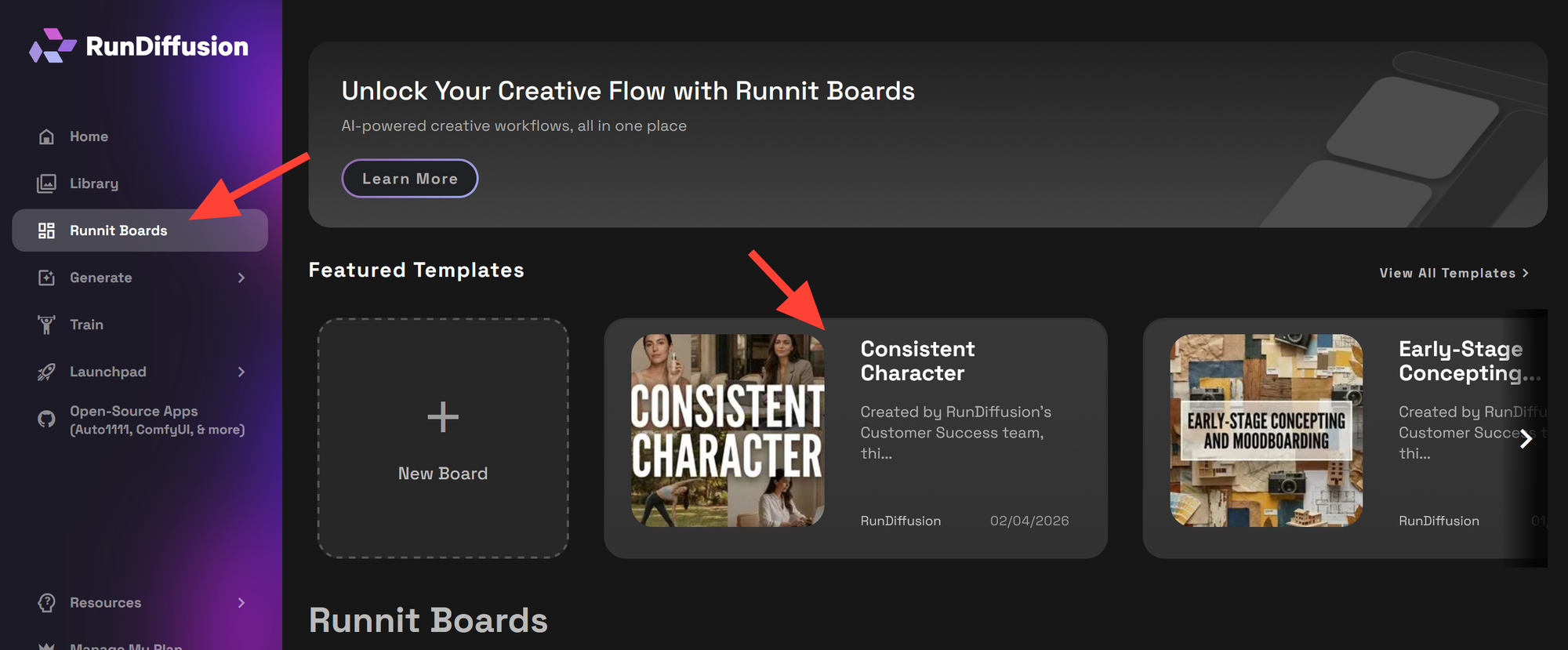The image size is (1568, 650).
Task: Click the Resources question mark icon
Action: click(x=46, y=602)
